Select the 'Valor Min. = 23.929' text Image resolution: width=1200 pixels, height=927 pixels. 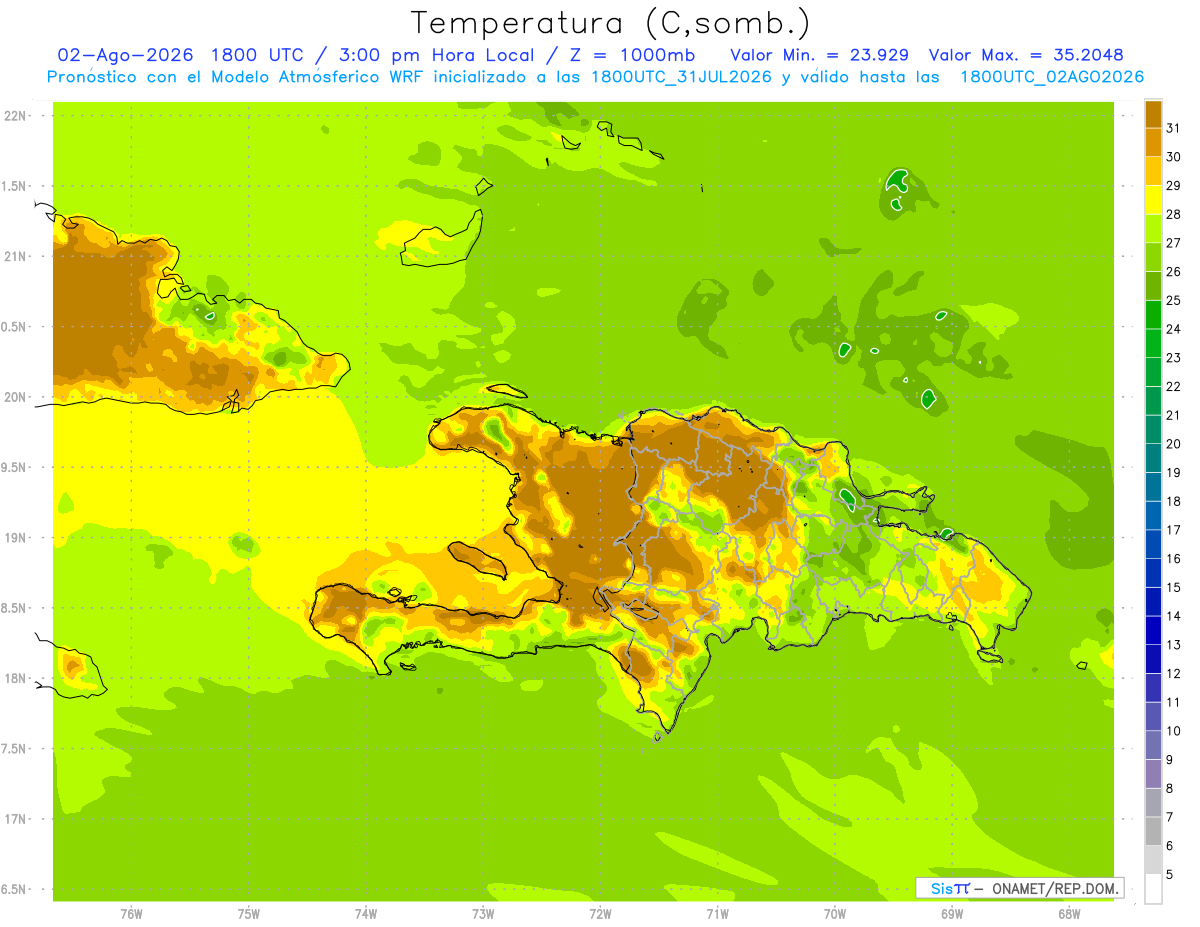(820, 55)
